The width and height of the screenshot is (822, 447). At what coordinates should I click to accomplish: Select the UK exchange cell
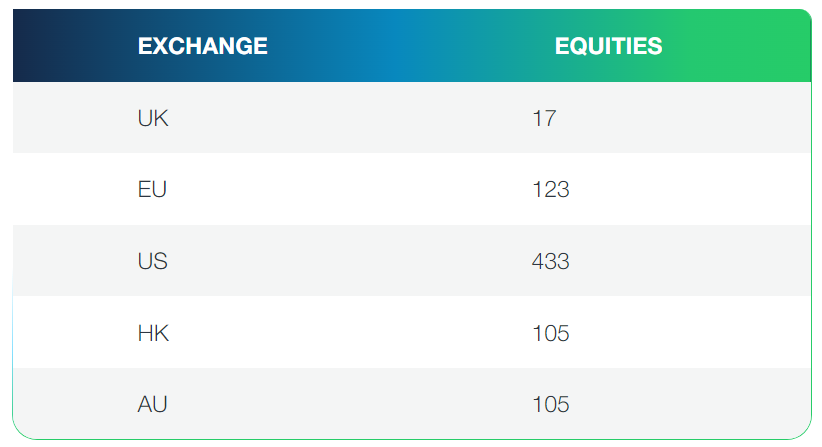click(x=153, y=118)
